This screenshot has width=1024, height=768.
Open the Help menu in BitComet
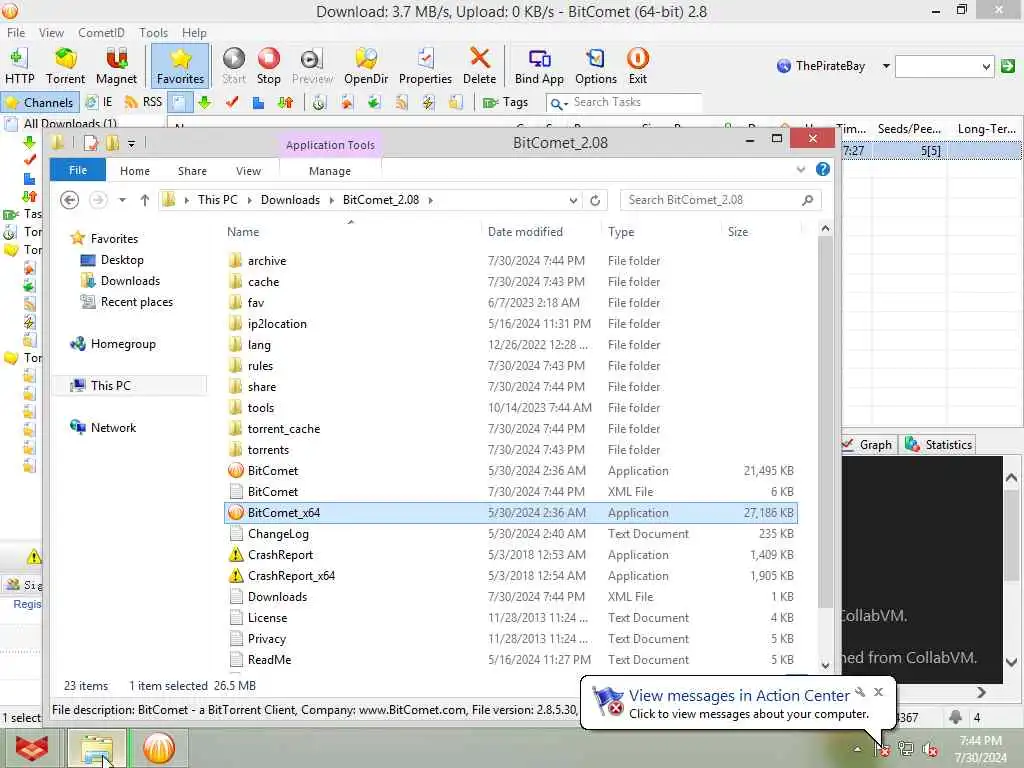pyautogui.click(x=194, y=33)
